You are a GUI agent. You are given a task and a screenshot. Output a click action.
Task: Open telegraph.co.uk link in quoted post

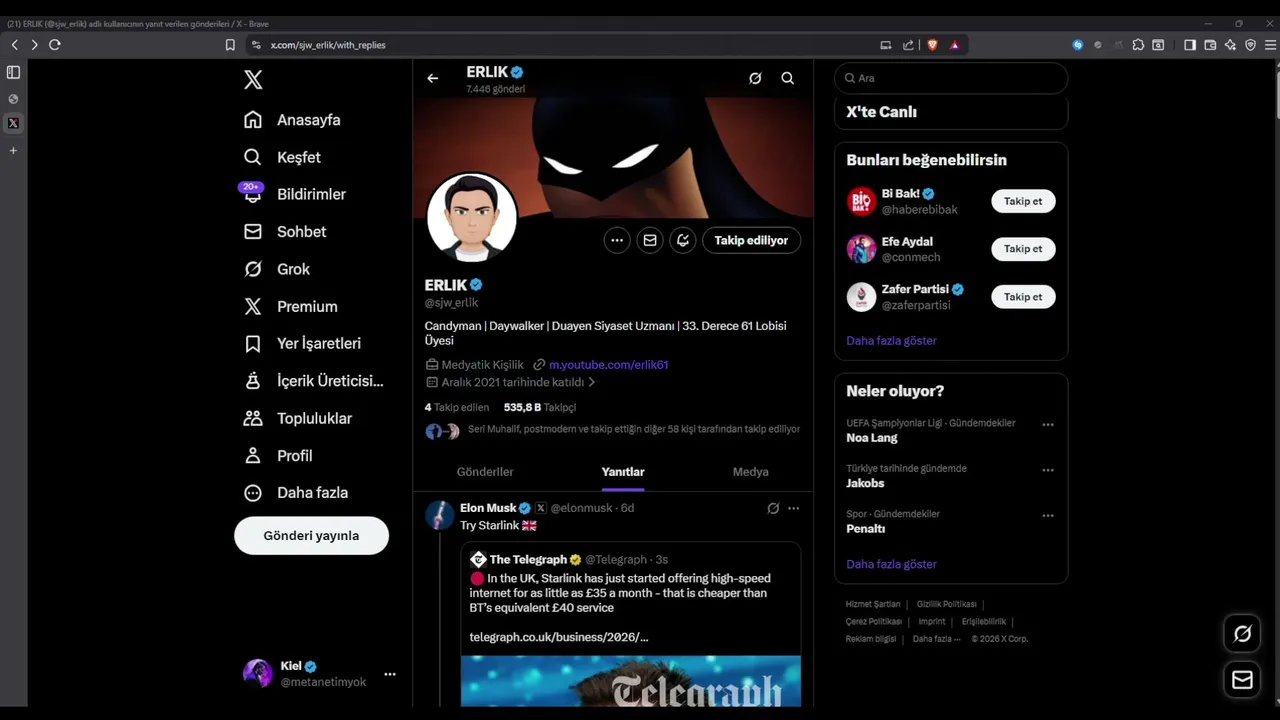(x=559, y=637)
